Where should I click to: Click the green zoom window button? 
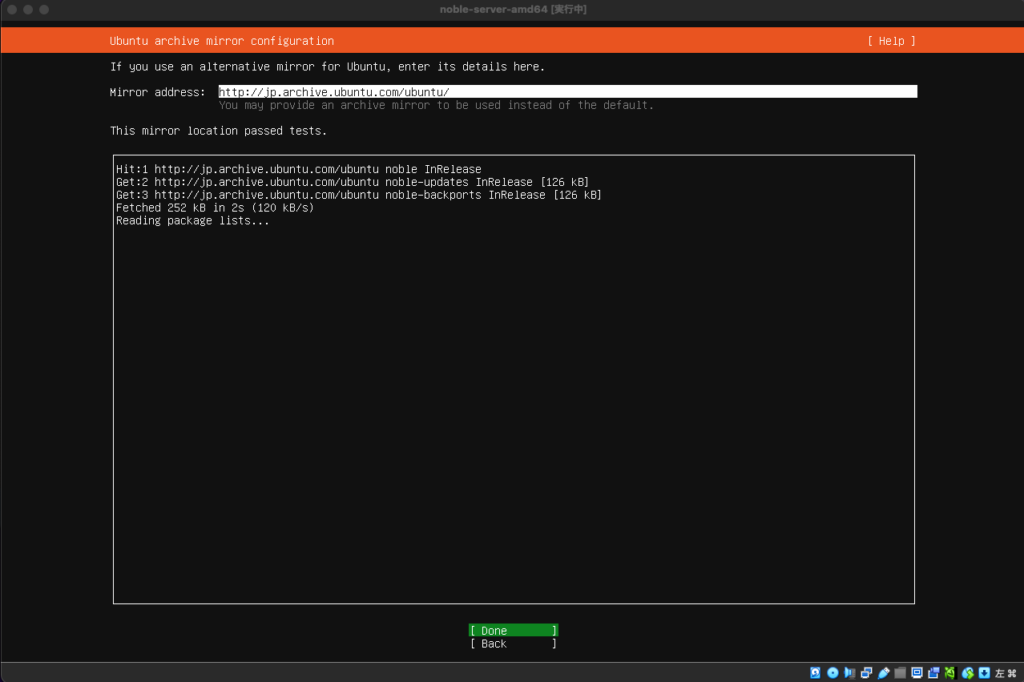(44, 9)
